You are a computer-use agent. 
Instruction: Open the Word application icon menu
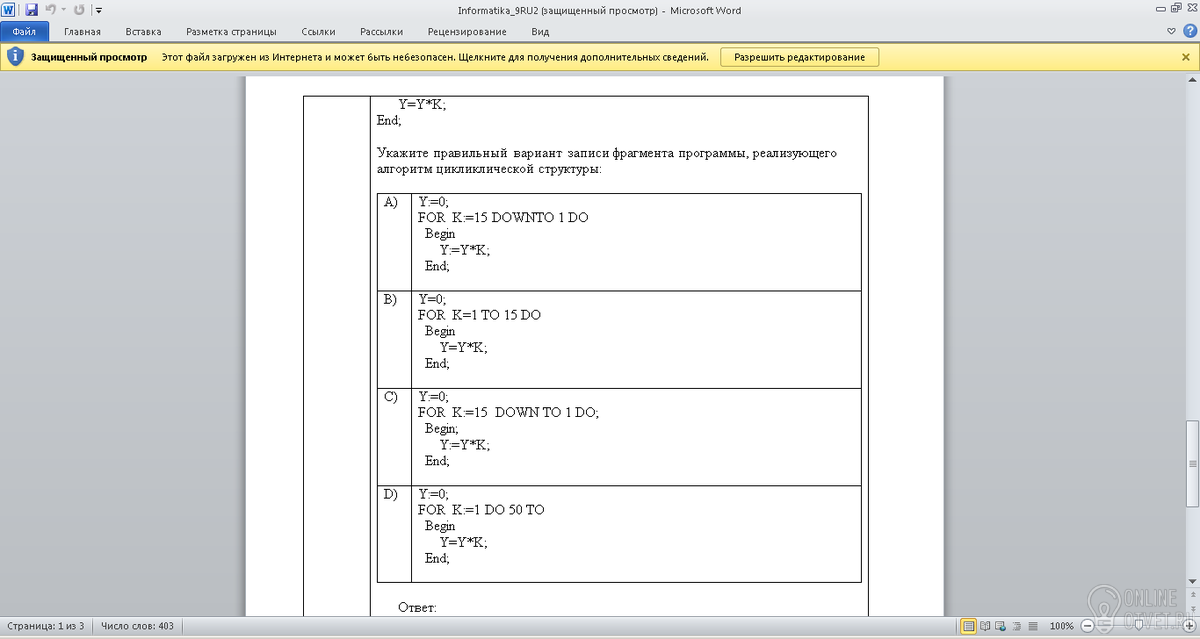click(x=9, y=10)
